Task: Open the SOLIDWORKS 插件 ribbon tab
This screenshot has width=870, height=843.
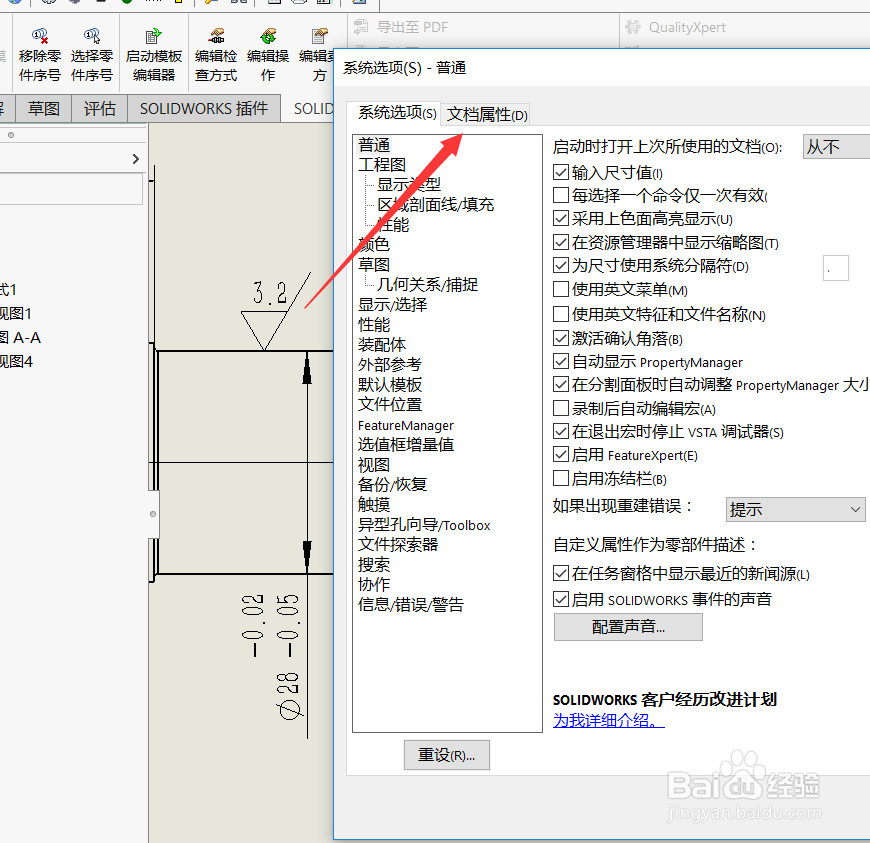Action: [204, 108]
